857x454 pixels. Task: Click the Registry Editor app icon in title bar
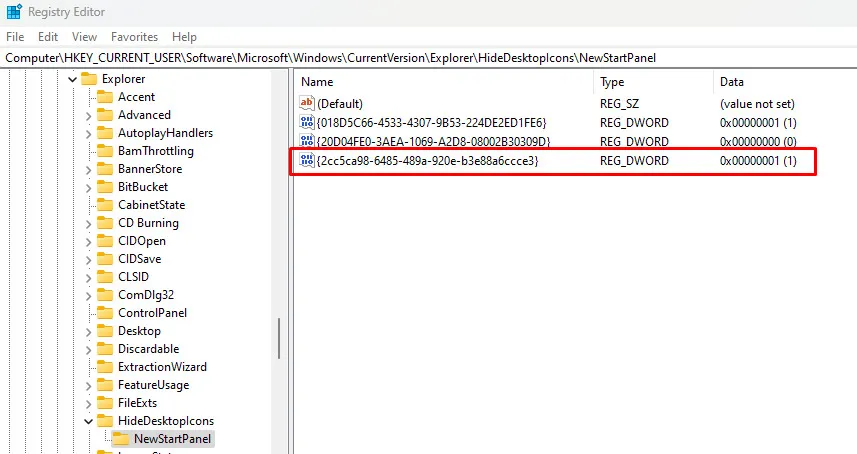tap(14, 11)
